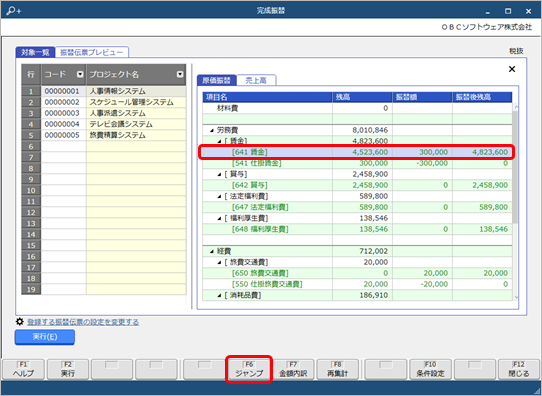Select the 売上高 tab

pos(256,81)
